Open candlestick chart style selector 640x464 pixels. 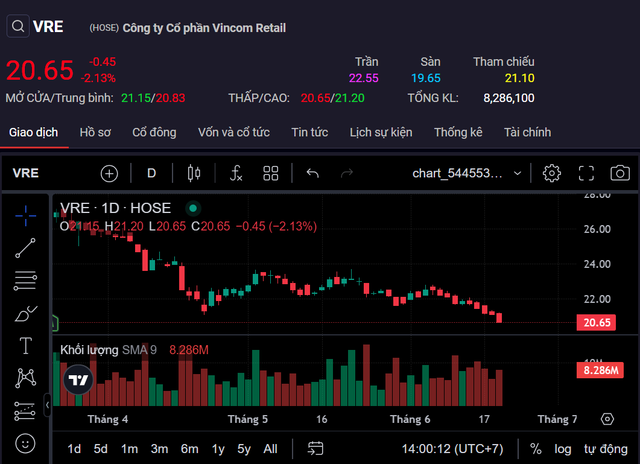point(194,173)
